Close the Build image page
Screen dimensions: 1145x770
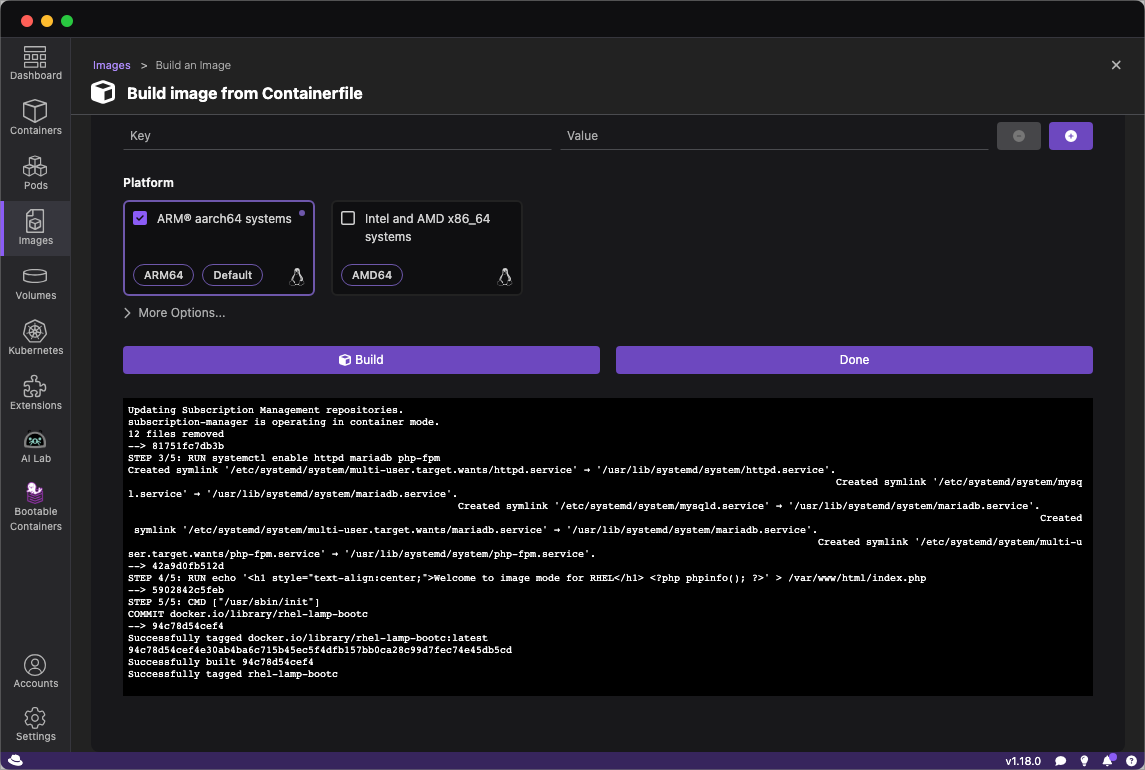coord(1116,65)
